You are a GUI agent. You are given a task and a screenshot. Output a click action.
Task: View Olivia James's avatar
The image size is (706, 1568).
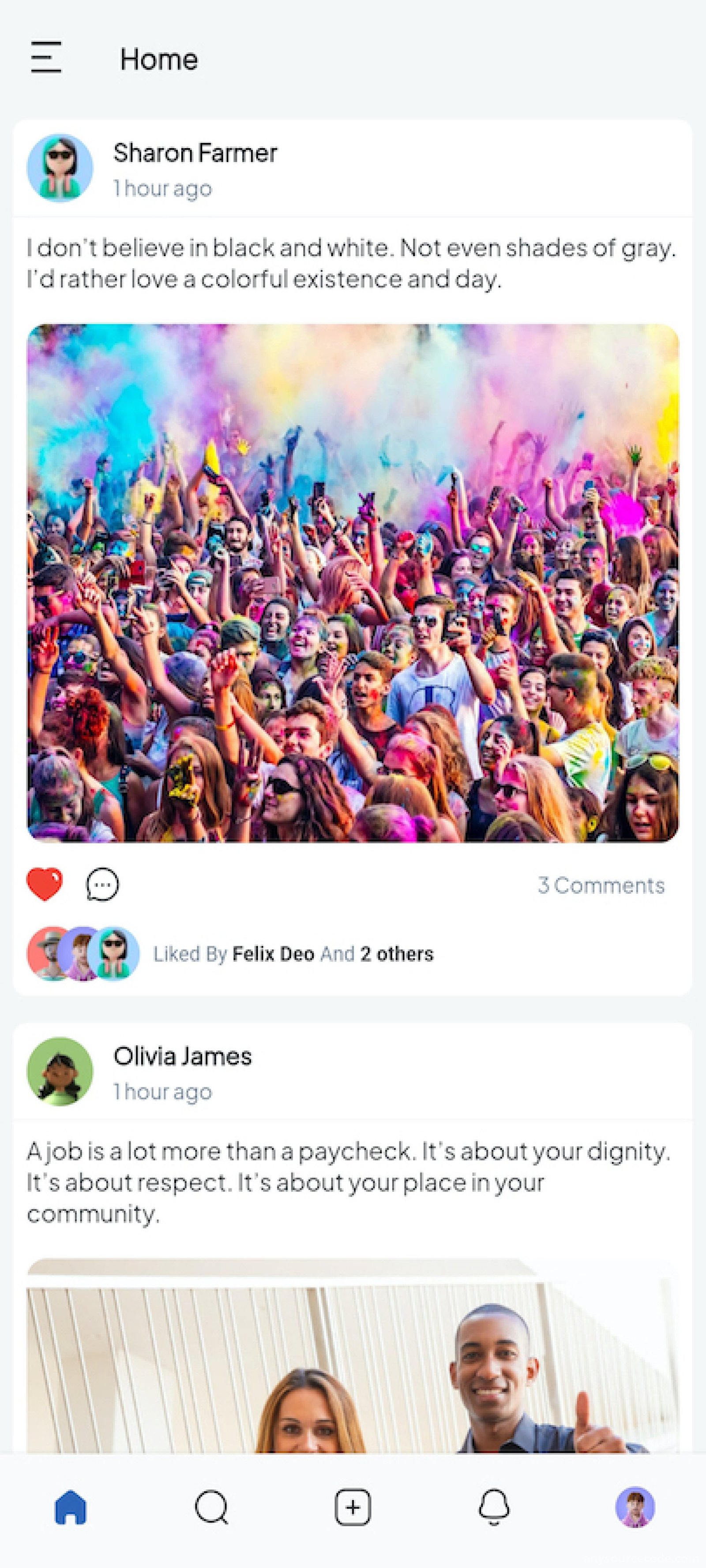click(x=60, y=1071)
